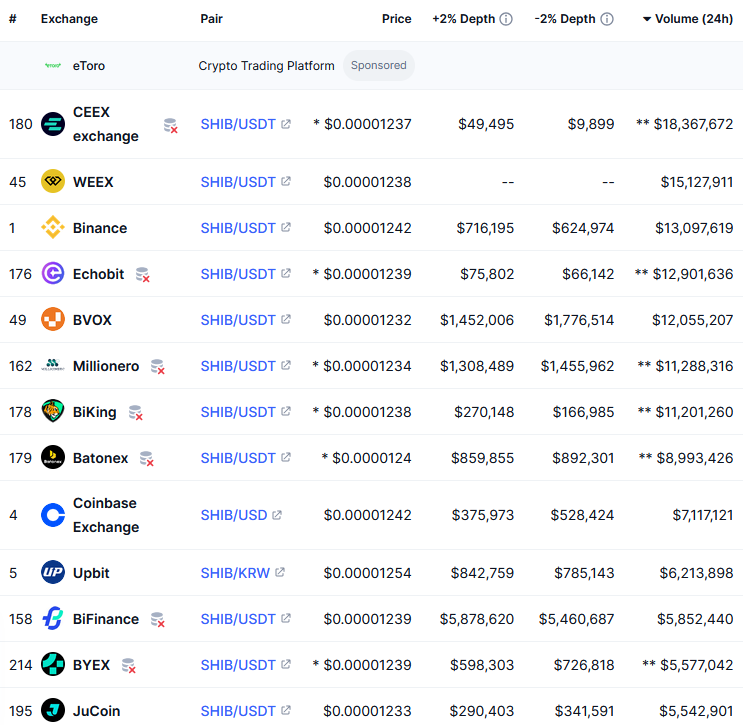
Task: Open the Binance exchange name
Action: coord(100,228)
